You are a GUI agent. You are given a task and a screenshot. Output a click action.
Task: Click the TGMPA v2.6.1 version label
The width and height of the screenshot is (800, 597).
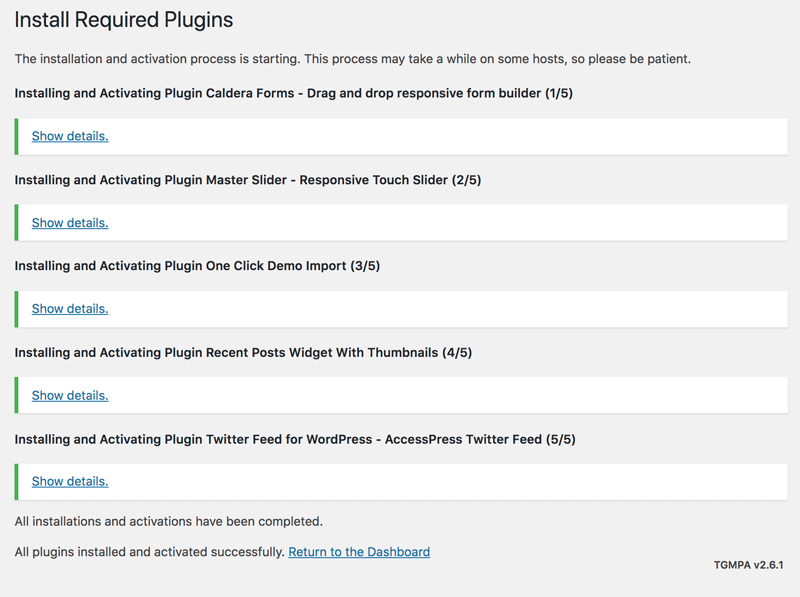pyautogui.click(x=750, y=565)
